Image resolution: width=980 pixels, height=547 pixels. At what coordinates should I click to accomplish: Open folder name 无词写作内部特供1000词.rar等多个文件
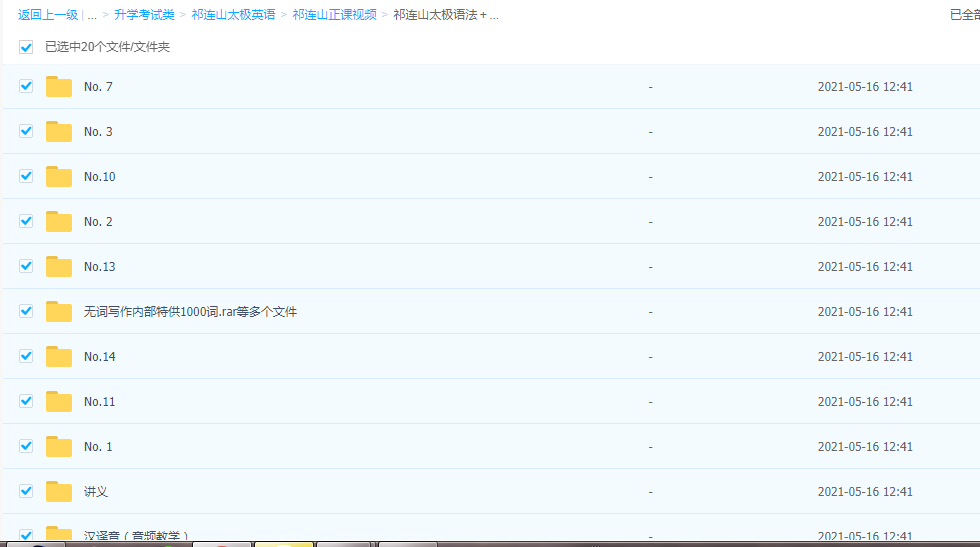tap(190, 312)
